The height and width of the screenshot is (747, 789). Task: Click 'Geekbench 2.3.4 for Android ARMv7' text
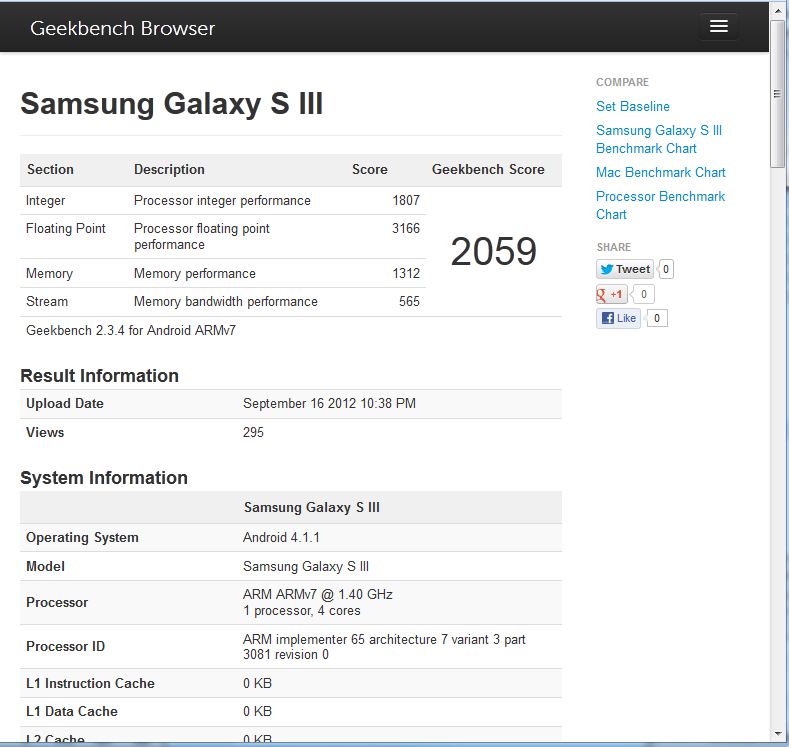point(131,330)
